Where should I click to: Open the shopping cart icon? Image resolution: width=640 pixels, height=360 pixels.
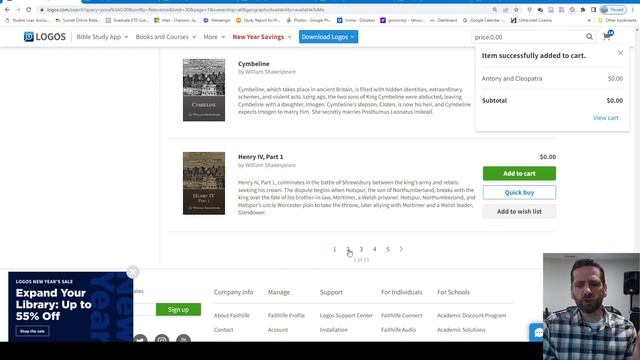(607, 36)
